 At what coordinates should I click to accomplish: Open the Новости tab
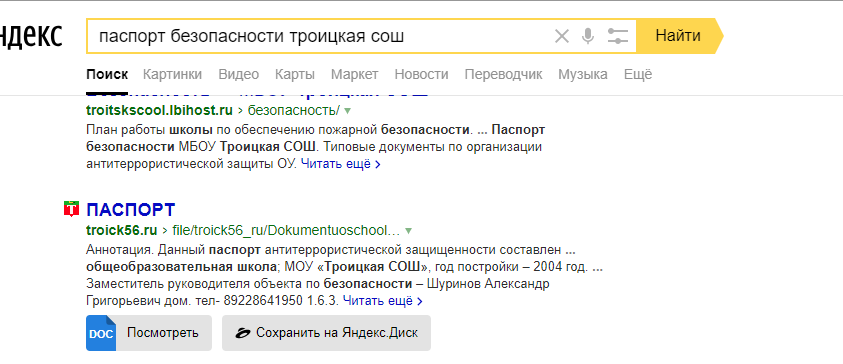coord(422,74)
